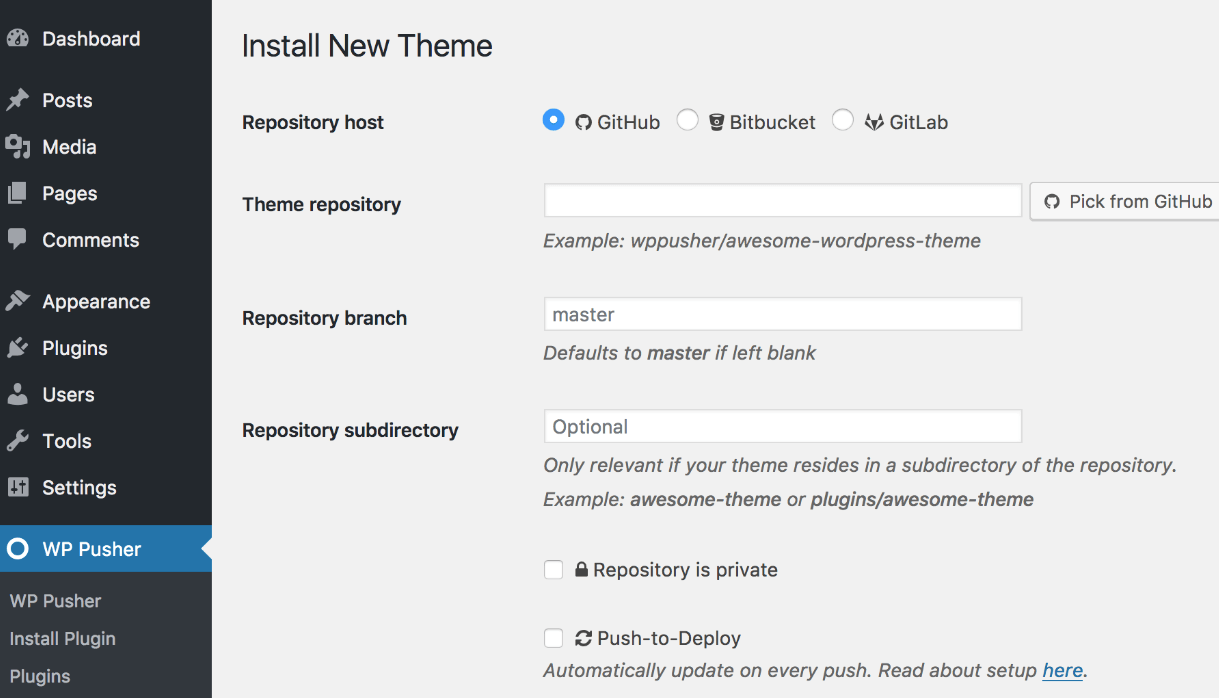Focus the Theme repository text field
This screenshot has width=1219, height=698.
tap(782, 201)
